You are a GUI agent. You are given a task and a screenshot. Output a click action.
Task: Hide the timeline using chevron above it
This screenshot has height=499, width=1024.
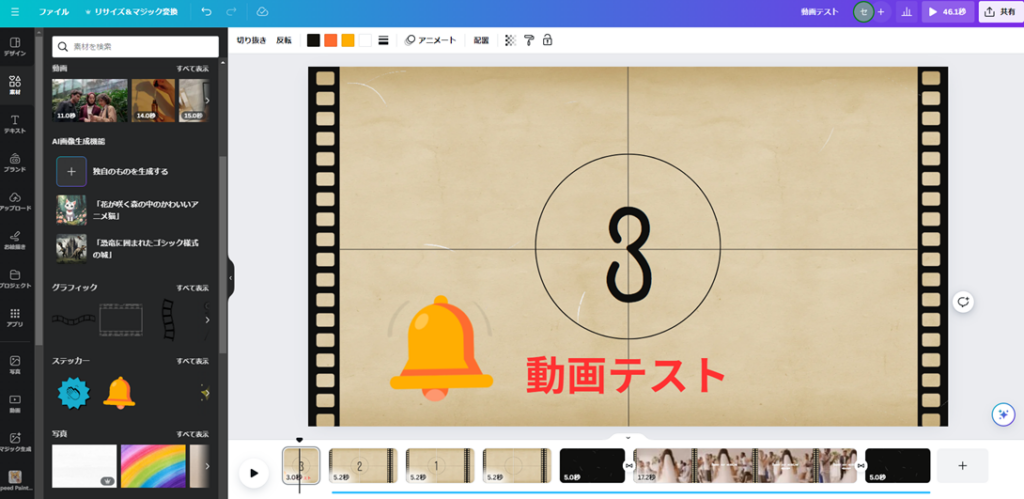pos(628,438)
